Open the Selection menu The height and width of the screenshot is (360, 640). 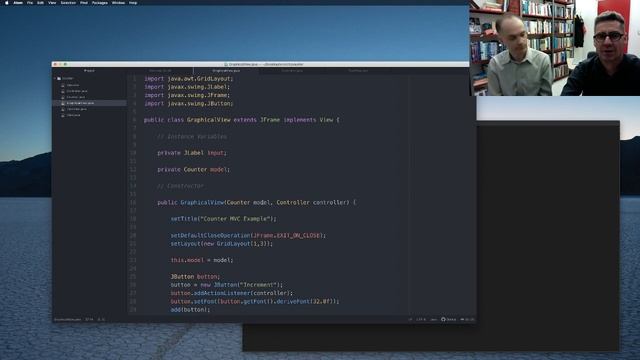68,2
